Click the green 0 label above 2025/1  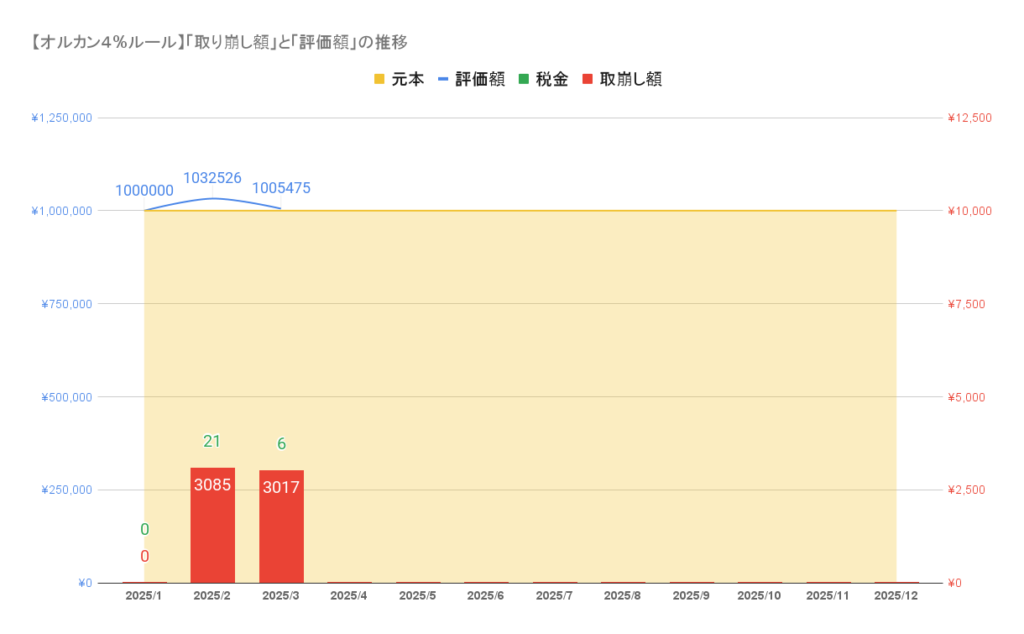click(x=144, y=530)
